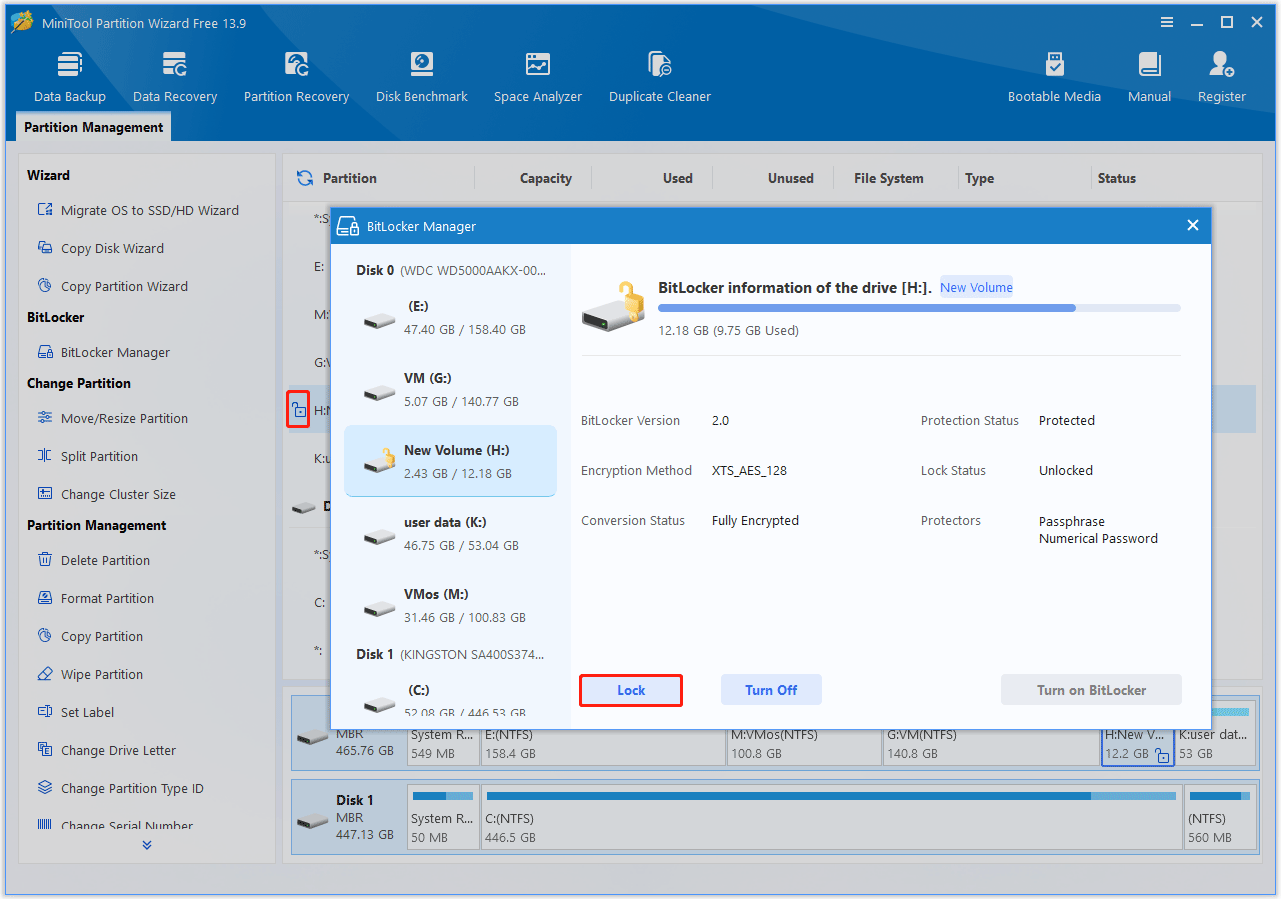
Task: Select VMos (M:) in BitLocker list
Action: [450, 605]
